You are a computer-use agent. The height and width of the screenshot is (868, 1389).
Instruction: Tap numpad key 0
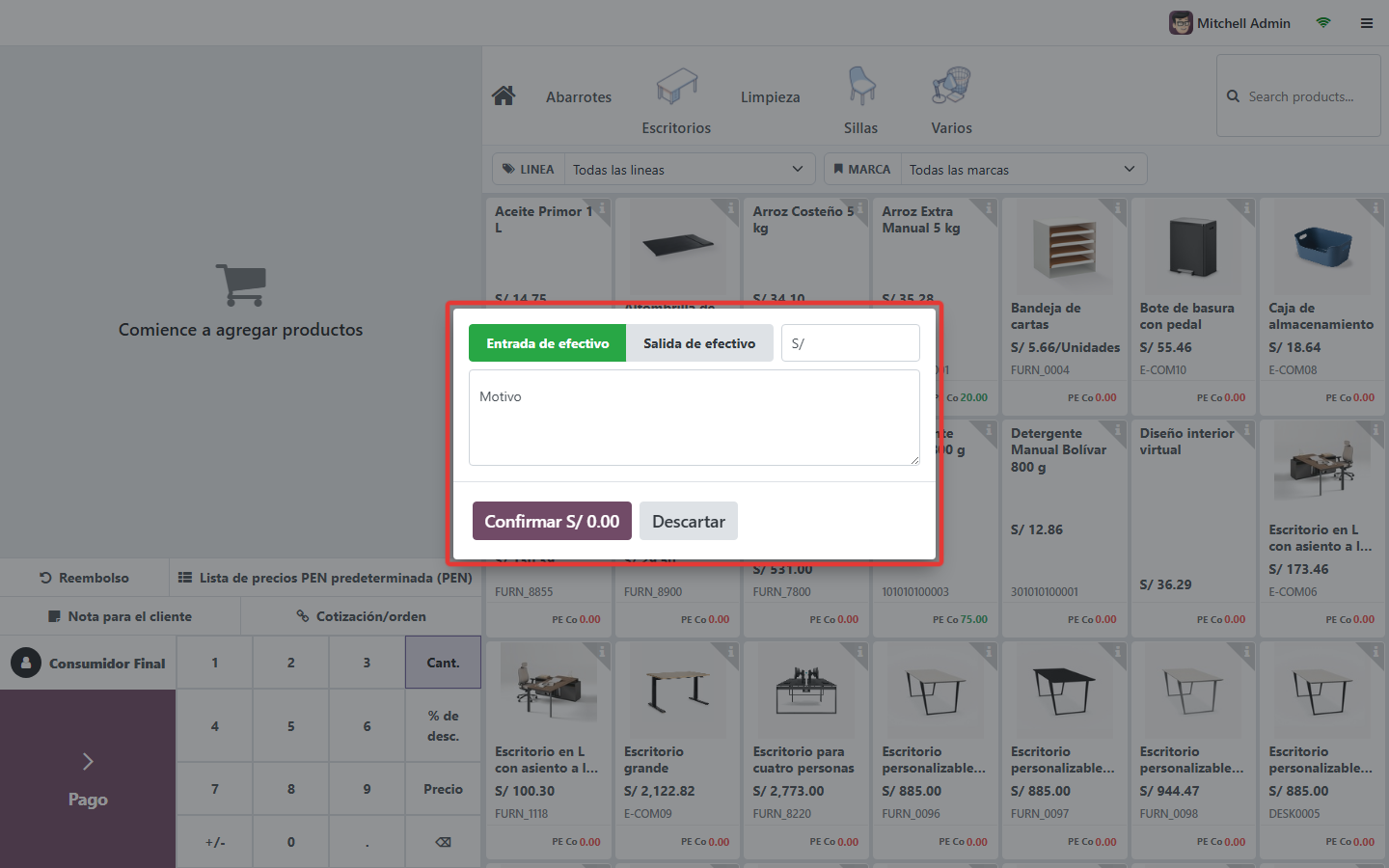click(290, 842)
